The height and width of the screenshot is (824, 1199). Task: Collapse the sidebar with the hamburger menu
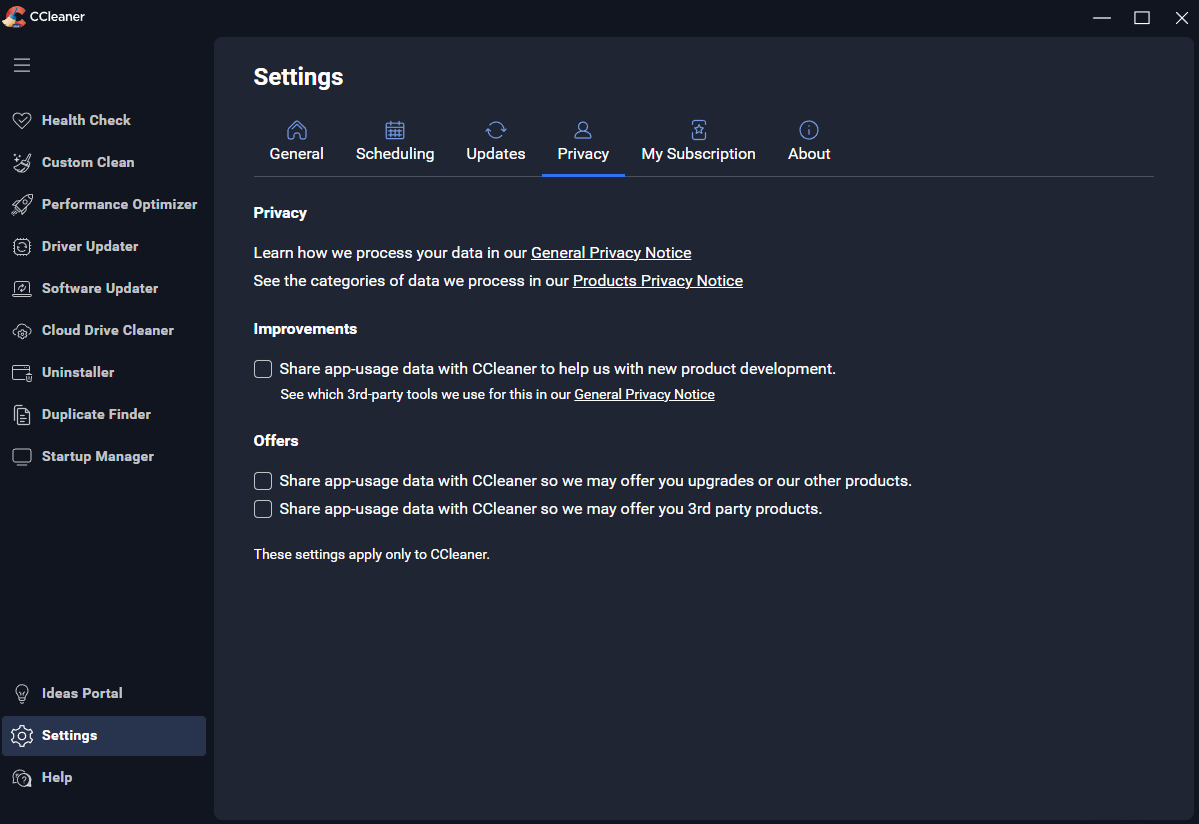click(x=22, y=65)
